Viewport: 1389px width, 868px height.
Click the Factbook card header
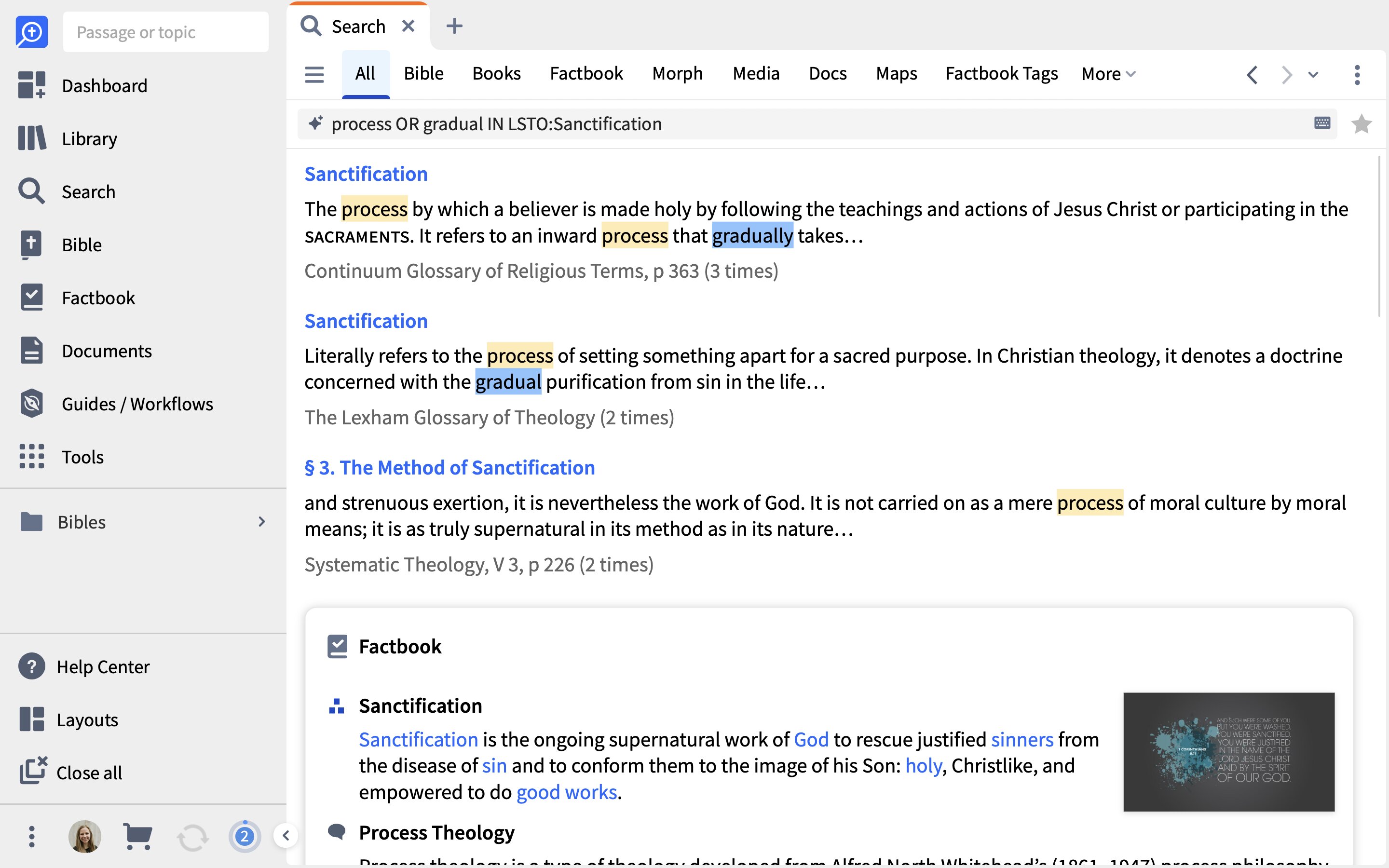click(400, 646)
